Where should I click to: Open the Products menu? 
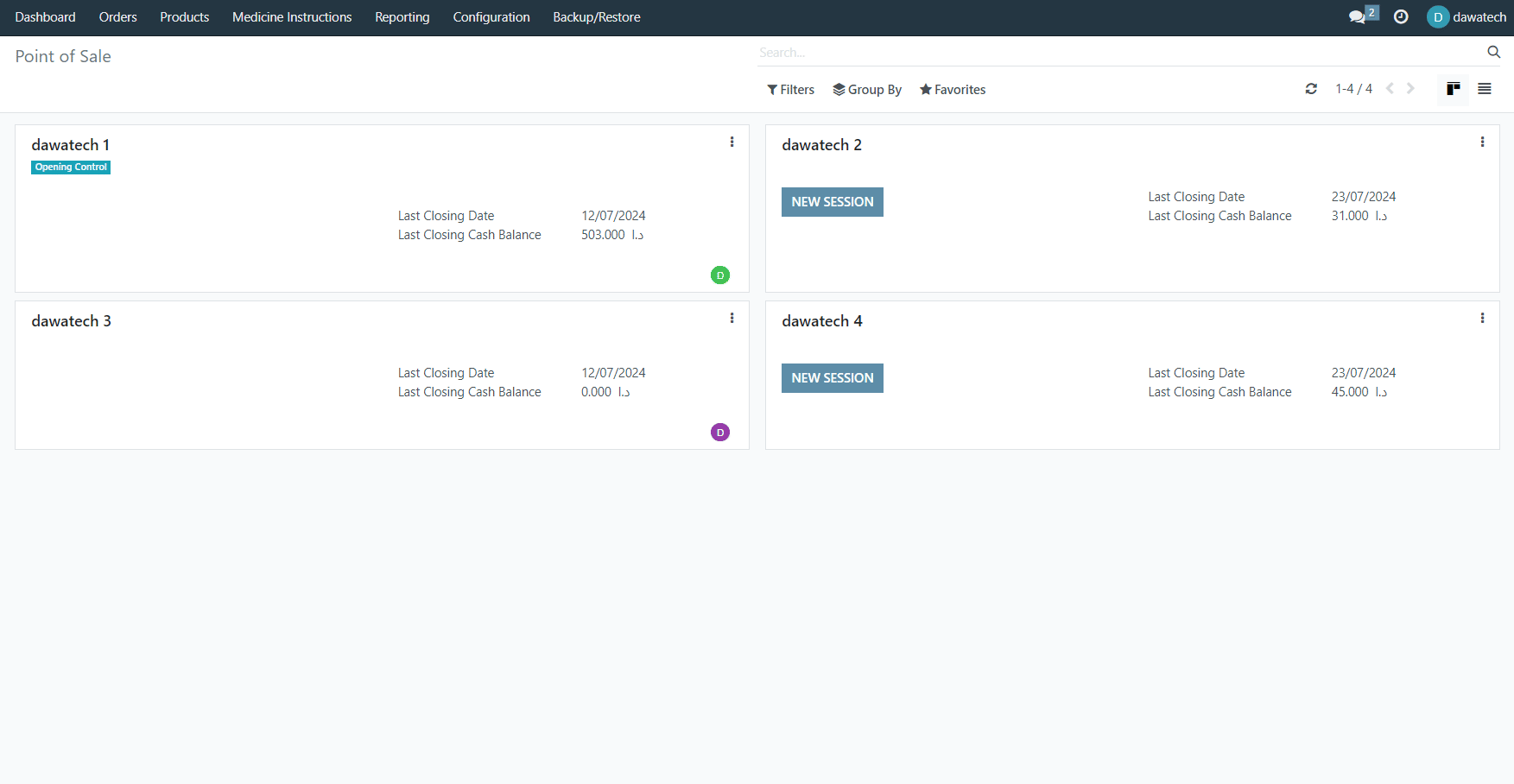point(184,17)
